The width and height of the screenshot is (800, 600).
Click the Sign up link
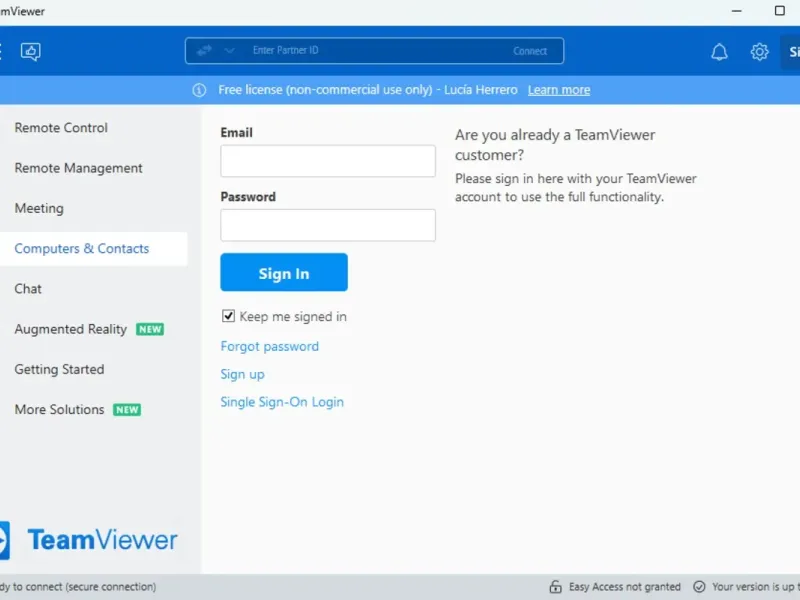pyautogui.click(x=242, y=374)
